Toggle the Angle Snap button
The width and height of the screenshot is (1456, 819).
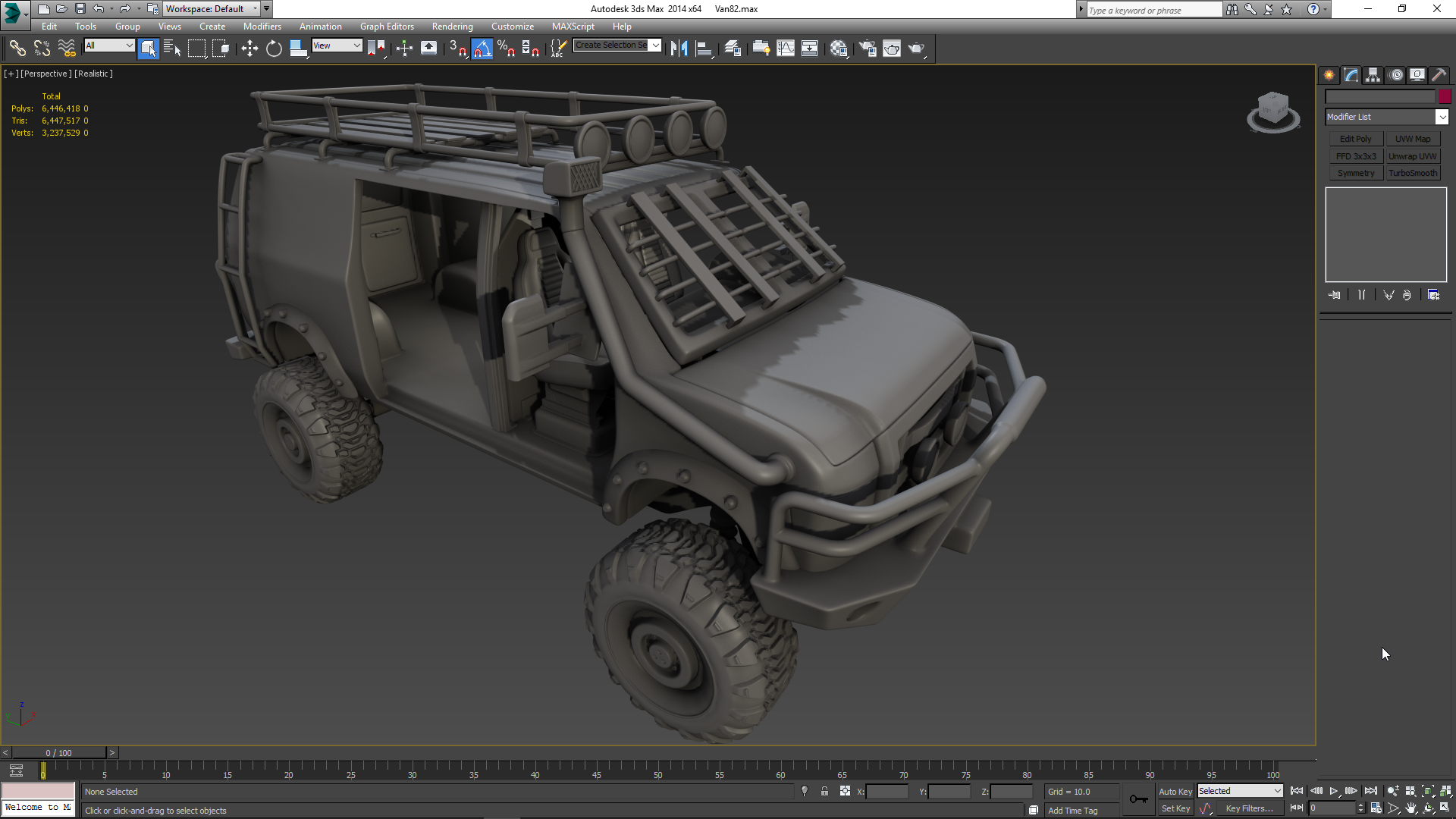482,49
